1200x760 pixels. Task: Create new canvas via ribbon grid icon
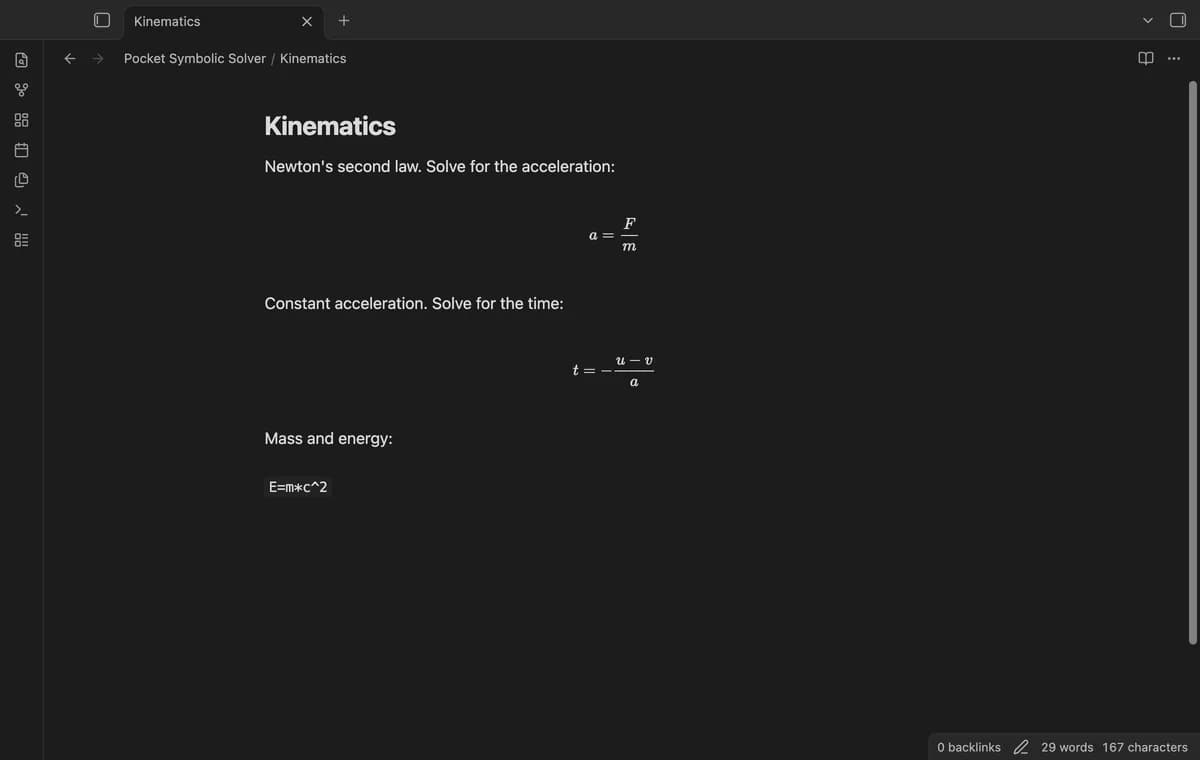point(21,120)
